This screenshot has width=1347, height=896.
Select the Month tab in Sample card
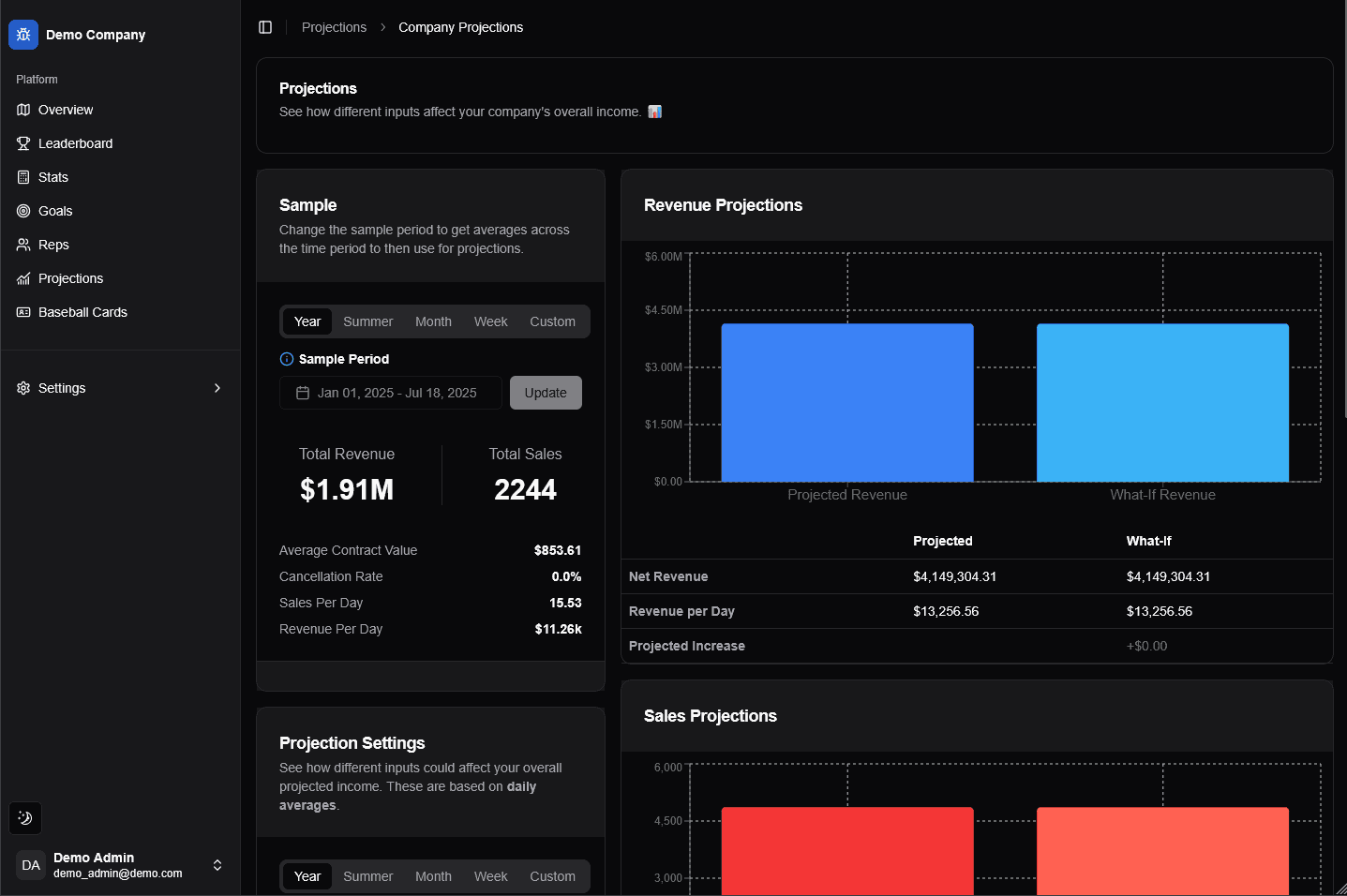(433, 321)
